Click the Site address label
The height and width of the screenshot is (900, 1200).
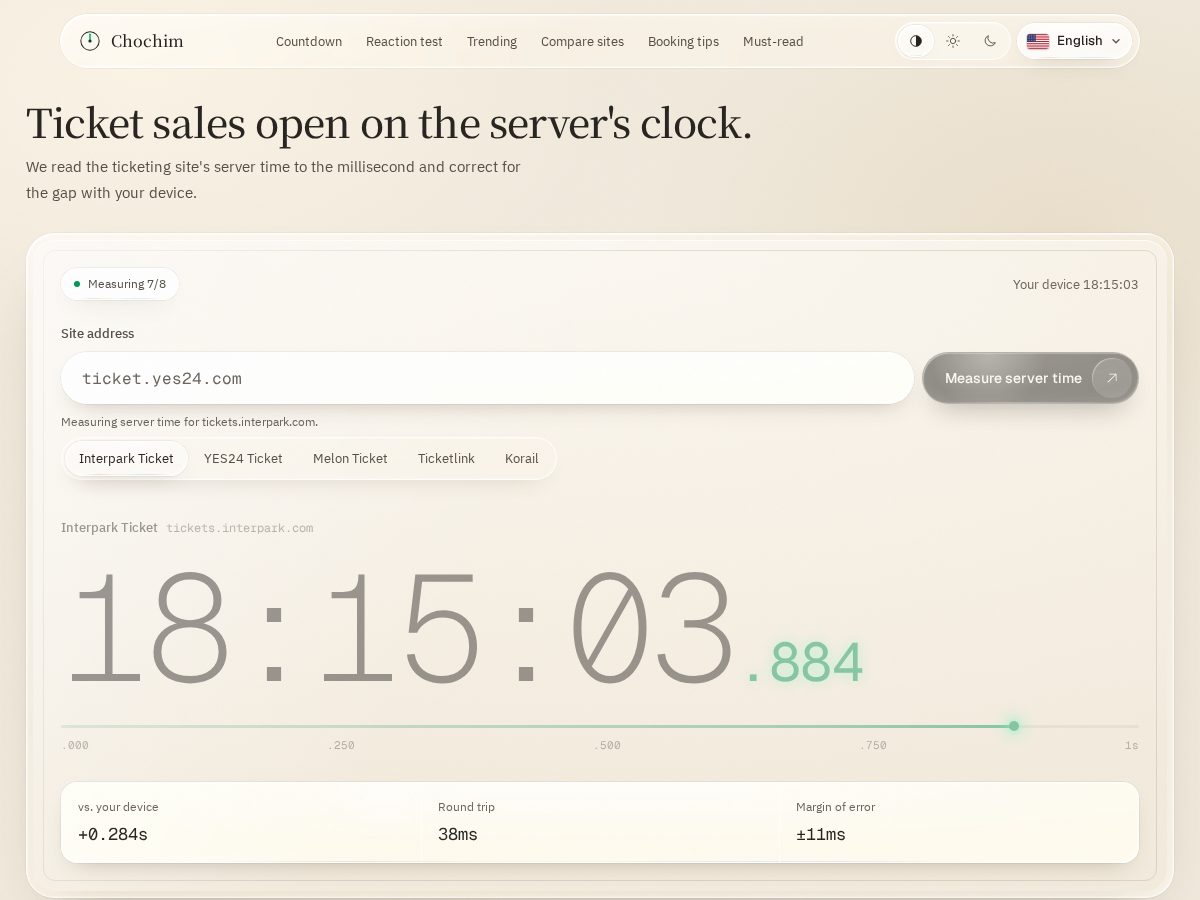[x=97, y=334]
